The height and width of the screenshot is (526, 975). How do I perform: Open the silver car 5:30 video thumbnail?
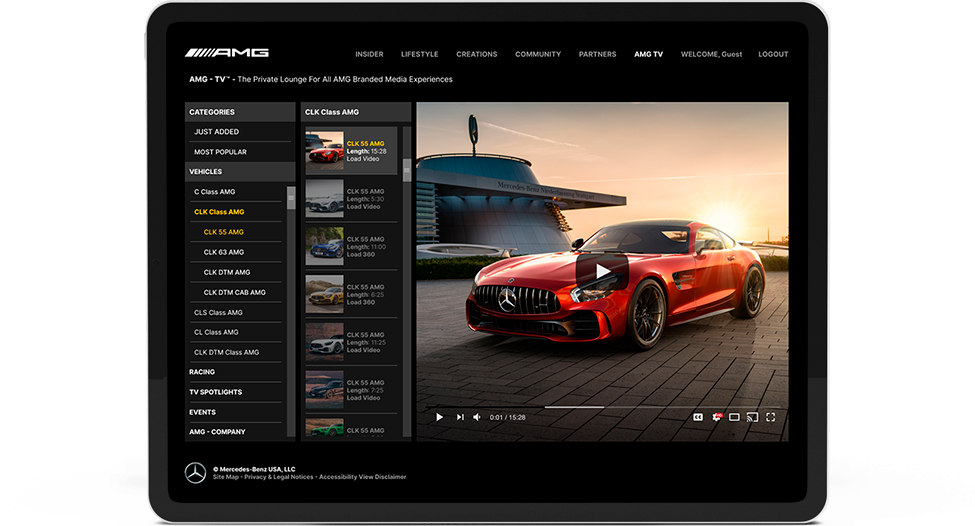tap(325, 198)
